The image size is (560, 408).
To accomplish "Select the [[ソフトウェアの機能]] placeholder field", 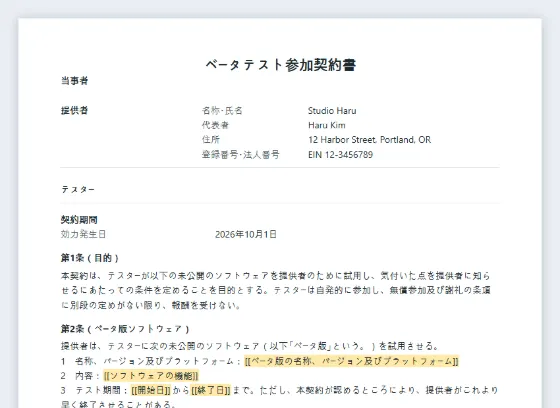I will [151, 376].
